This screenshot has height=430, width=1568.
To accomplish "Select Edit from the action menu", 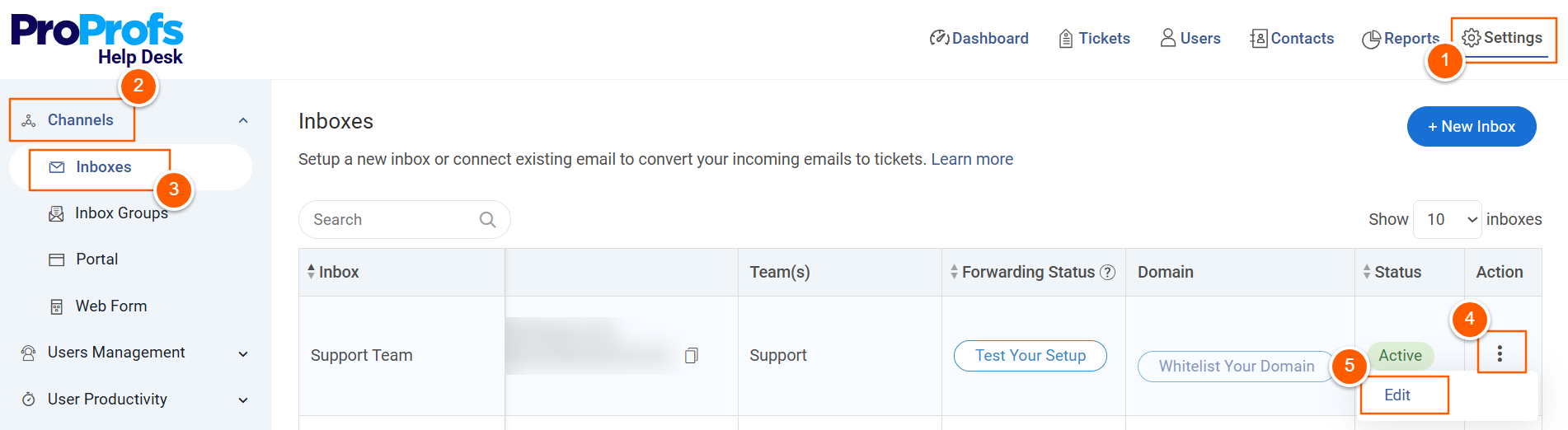I will coord(1397,395).
